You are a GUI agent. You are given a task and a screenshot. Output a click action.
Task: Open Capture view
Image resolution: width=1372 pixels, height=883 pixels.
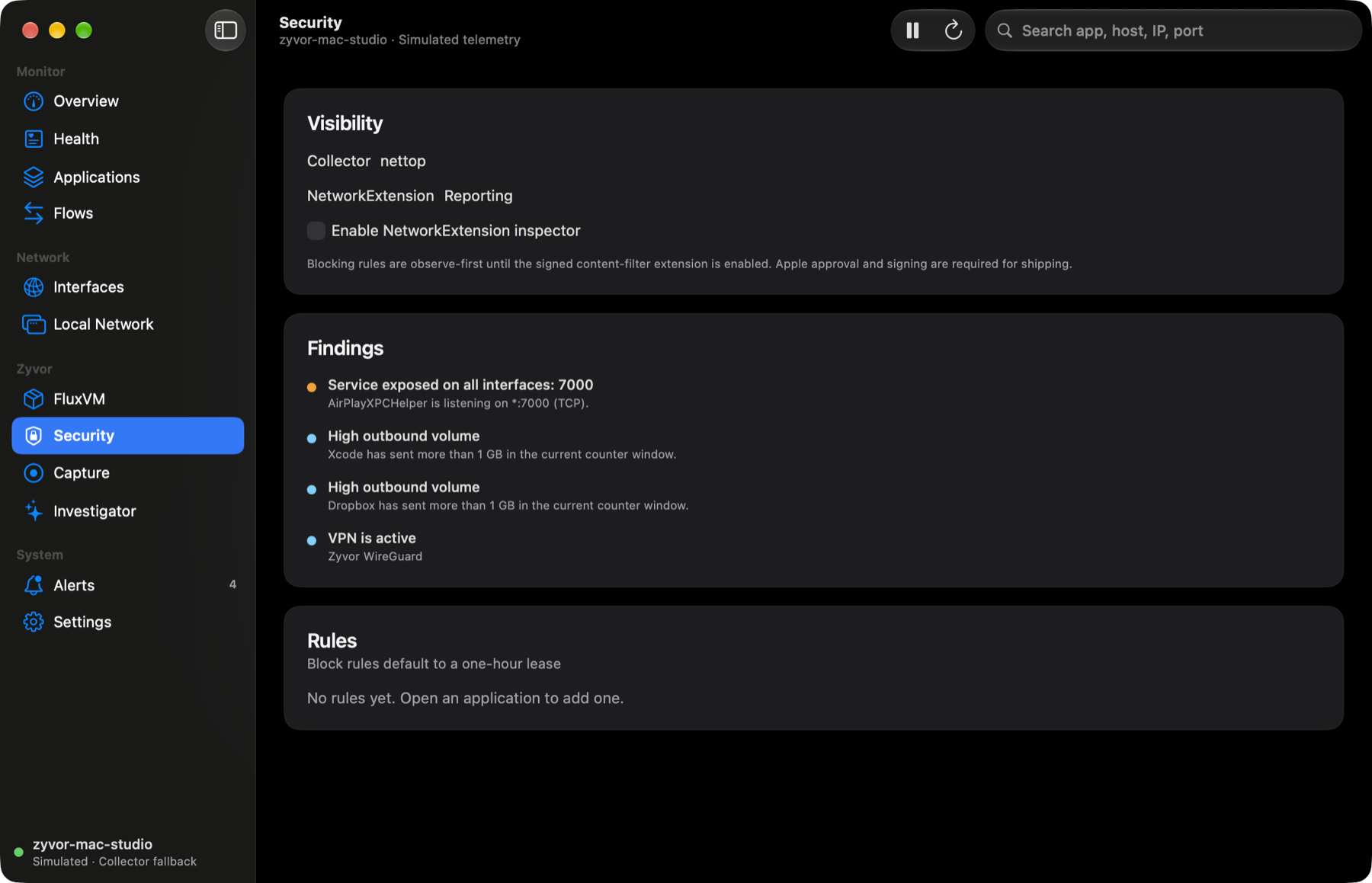pyautogui.click(x=128, y=473)
